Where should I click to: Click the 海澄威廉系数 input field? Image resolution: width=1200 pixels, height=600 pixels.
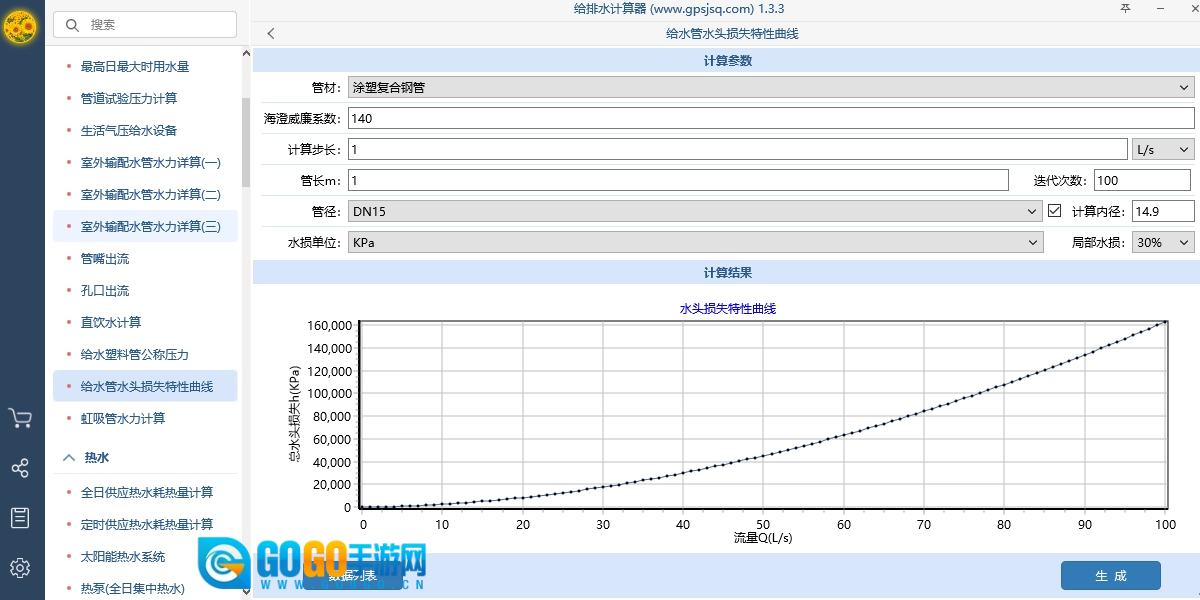[770, 119]
